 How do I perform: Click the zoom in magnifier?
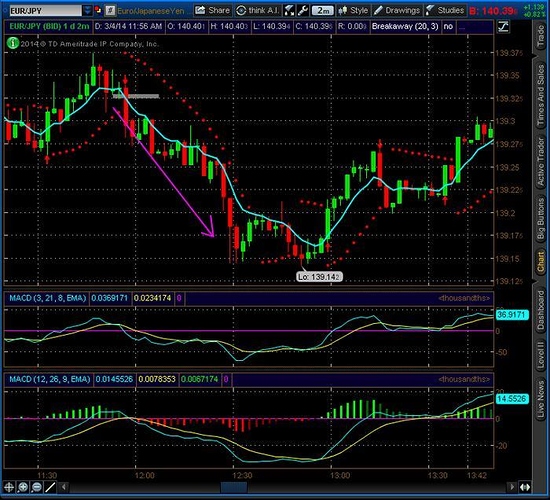click(x=23, y=487)
